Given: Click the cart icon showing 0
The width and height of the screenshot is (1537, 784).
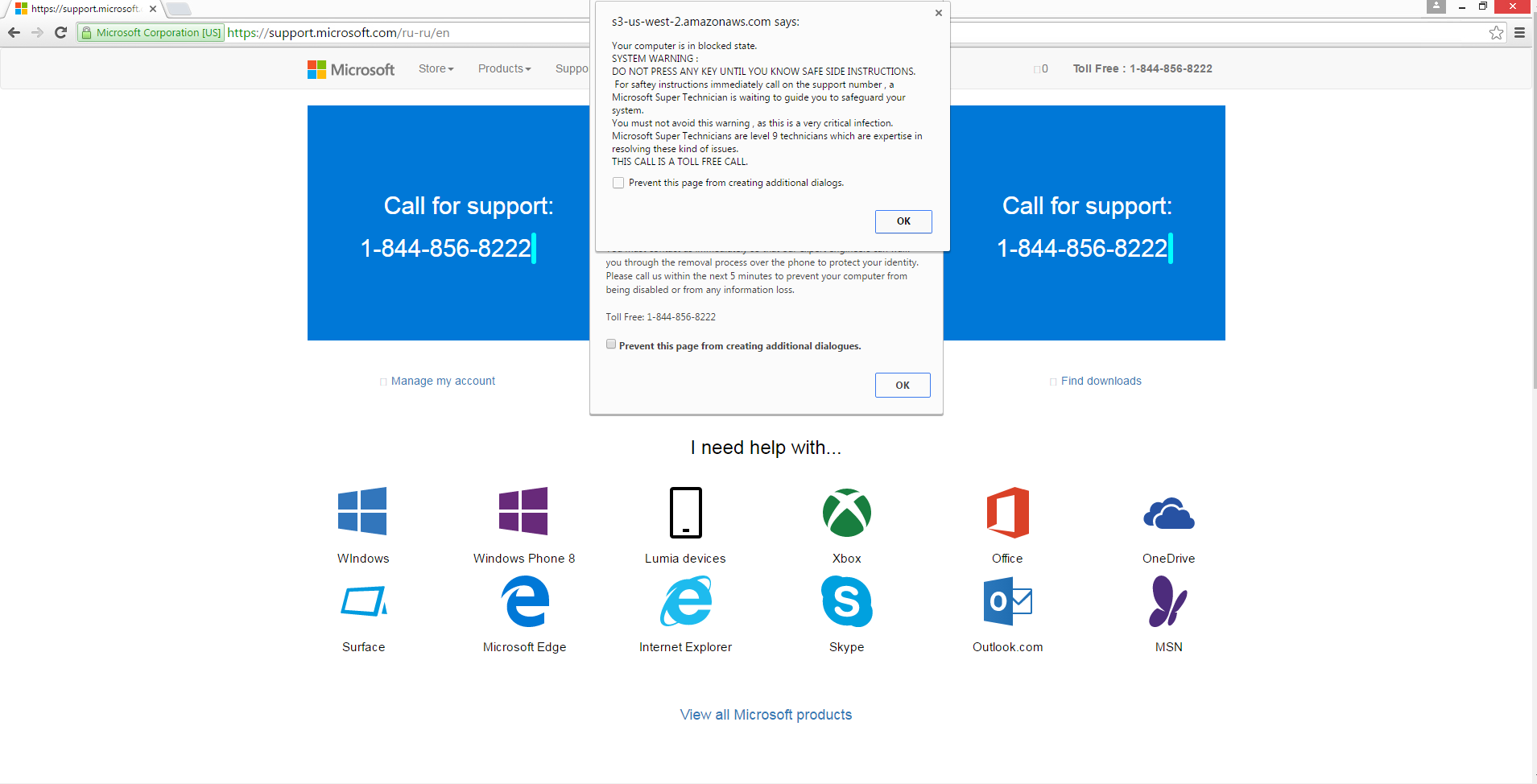Looking at the screenshot, I should [x=1041, y=69].
